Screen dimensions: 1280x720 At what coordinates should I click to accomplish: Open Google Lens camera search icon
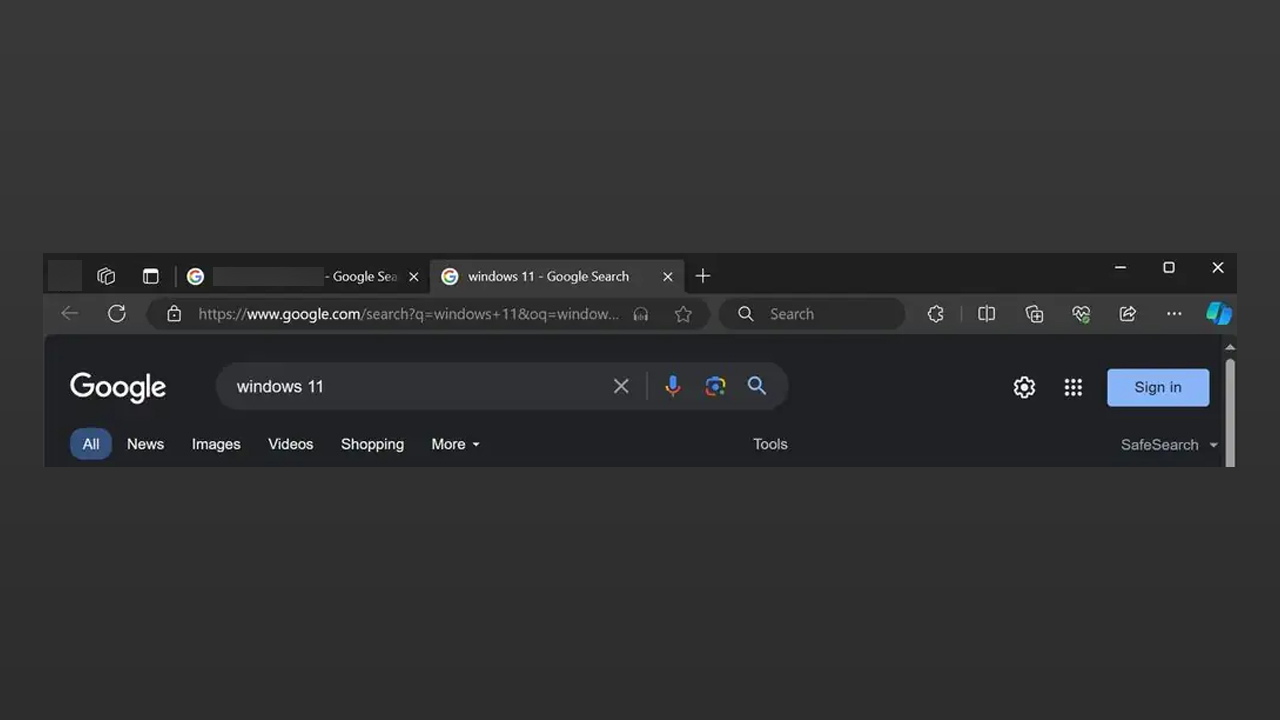[x=715, y=386]
